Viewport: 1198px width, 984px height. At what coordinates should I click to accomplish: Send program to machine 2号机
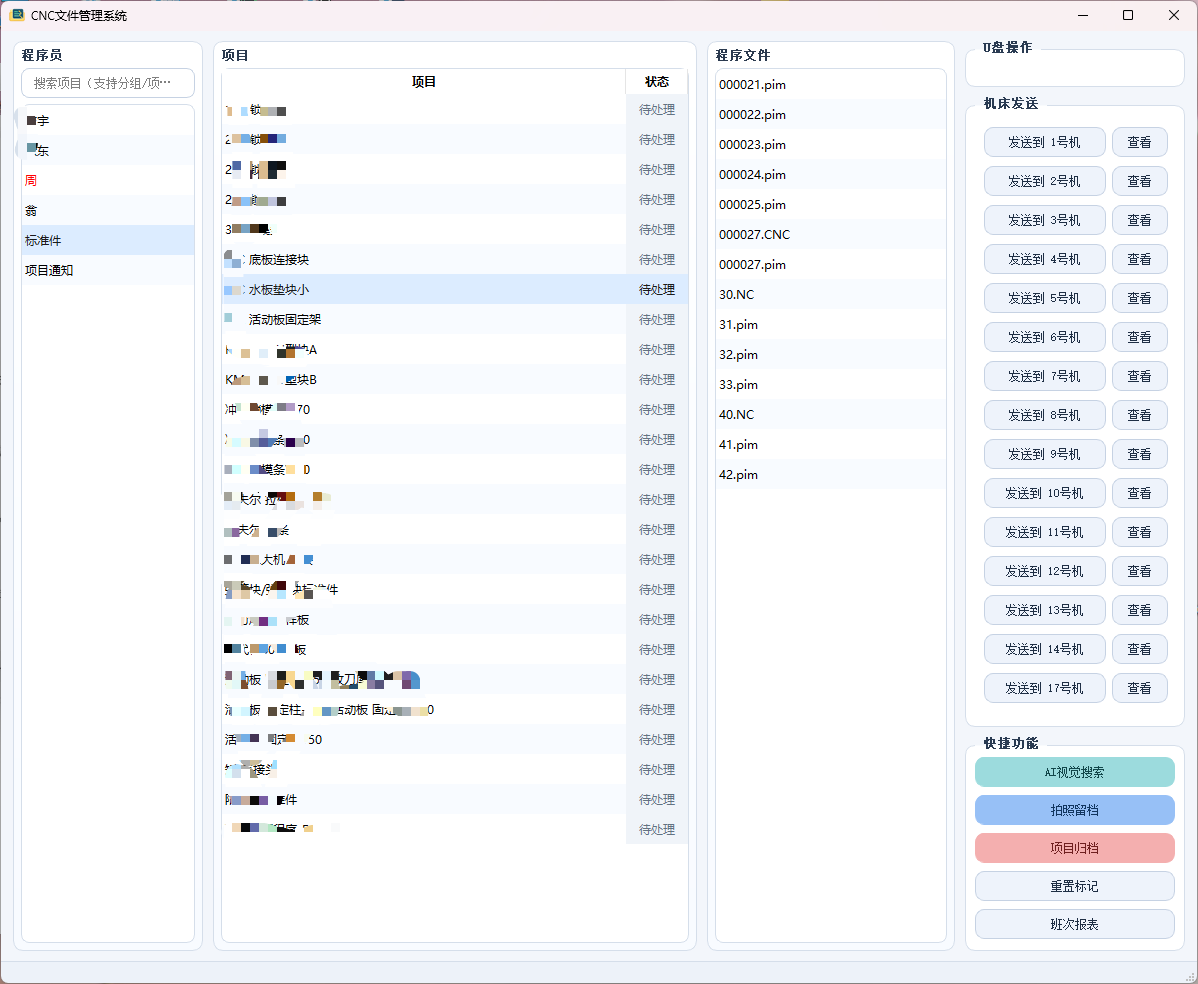click(x=1044, y=181)
